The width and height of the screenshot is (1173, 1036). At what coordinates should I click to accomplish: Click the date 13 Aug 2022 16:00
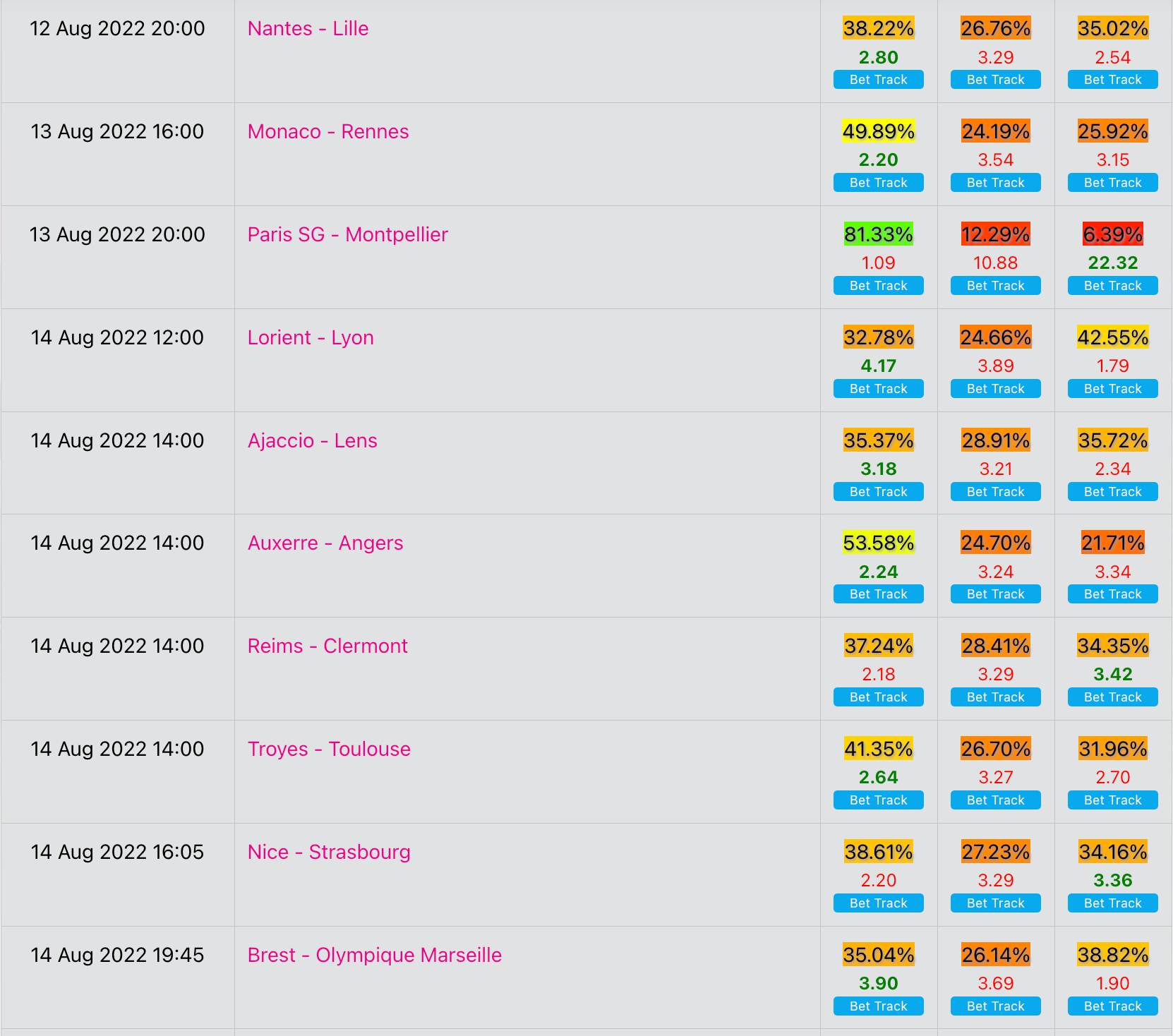point(117,132)
